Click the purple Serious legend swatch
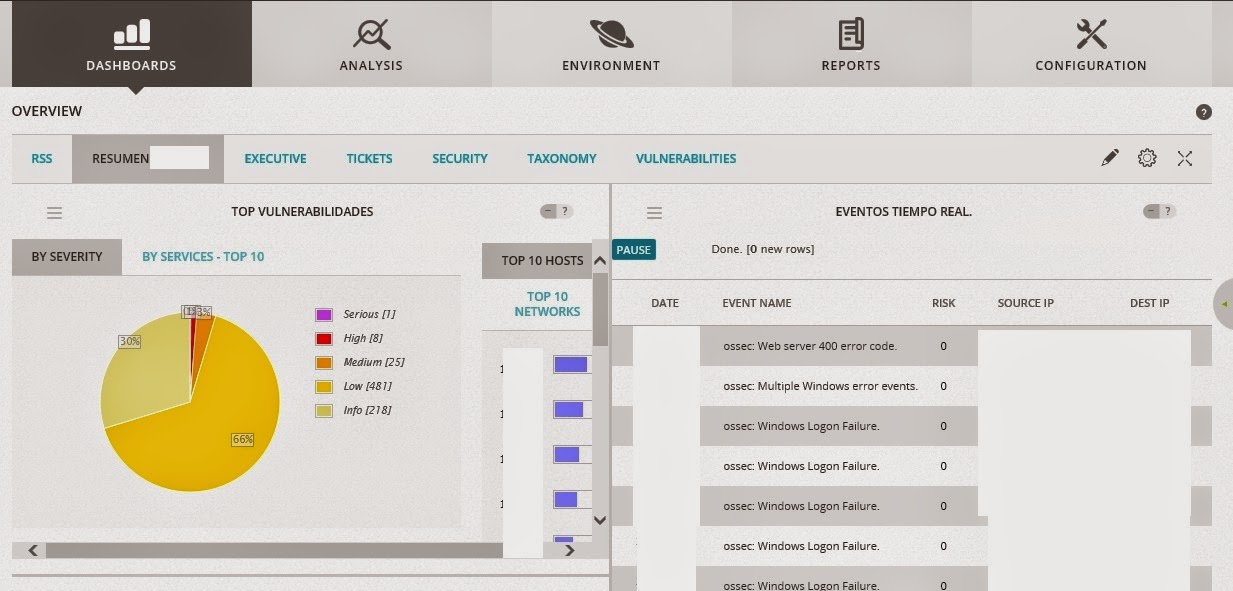This screenshot has height=591, width=1233. tap(324, 314)
